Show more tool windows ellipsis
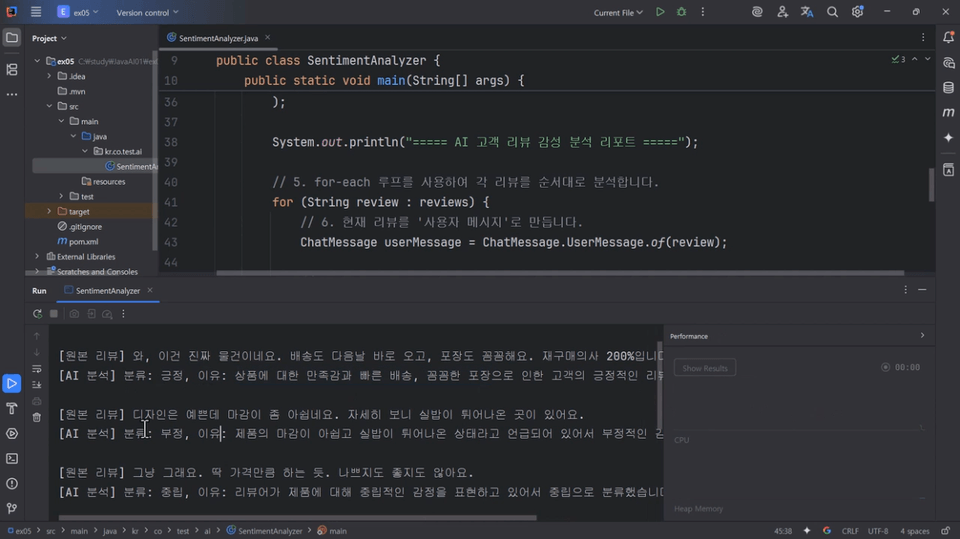The image size is (960, 539). pyautogui.click(x=12, y=94)
